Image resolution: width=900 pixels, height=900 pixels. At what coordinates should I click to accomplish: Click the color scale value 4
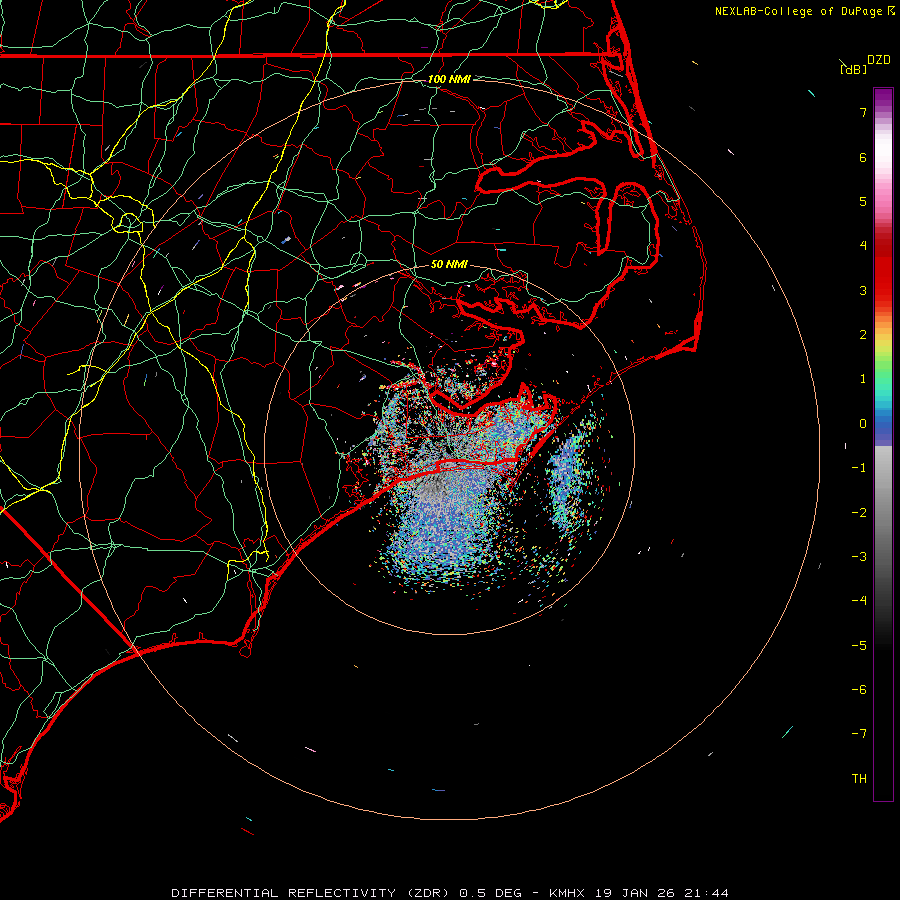[x=863, y=246]
